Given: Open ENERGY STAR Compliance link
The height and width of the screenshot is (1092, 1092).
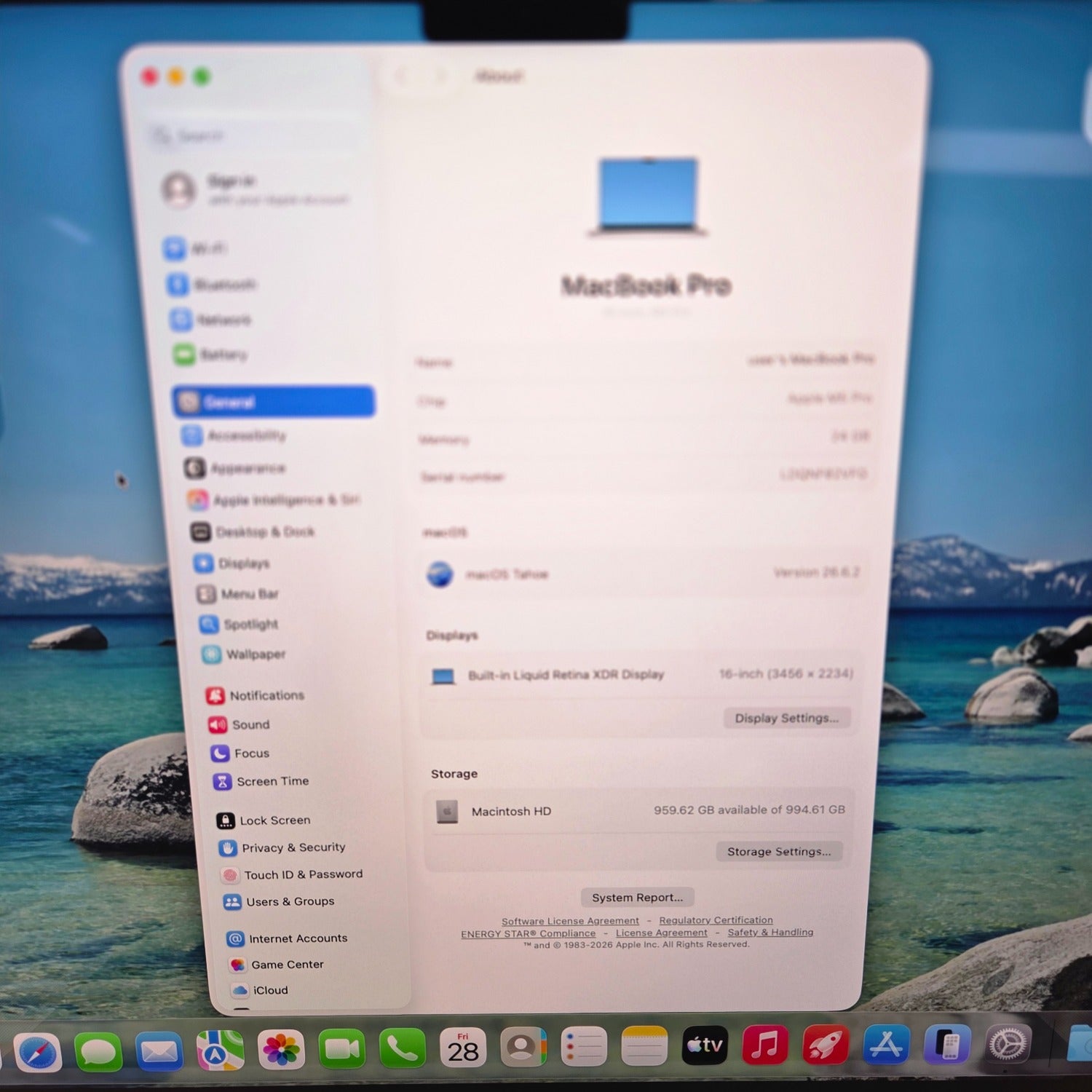Looking at the screenshot, I should (528, 933).
